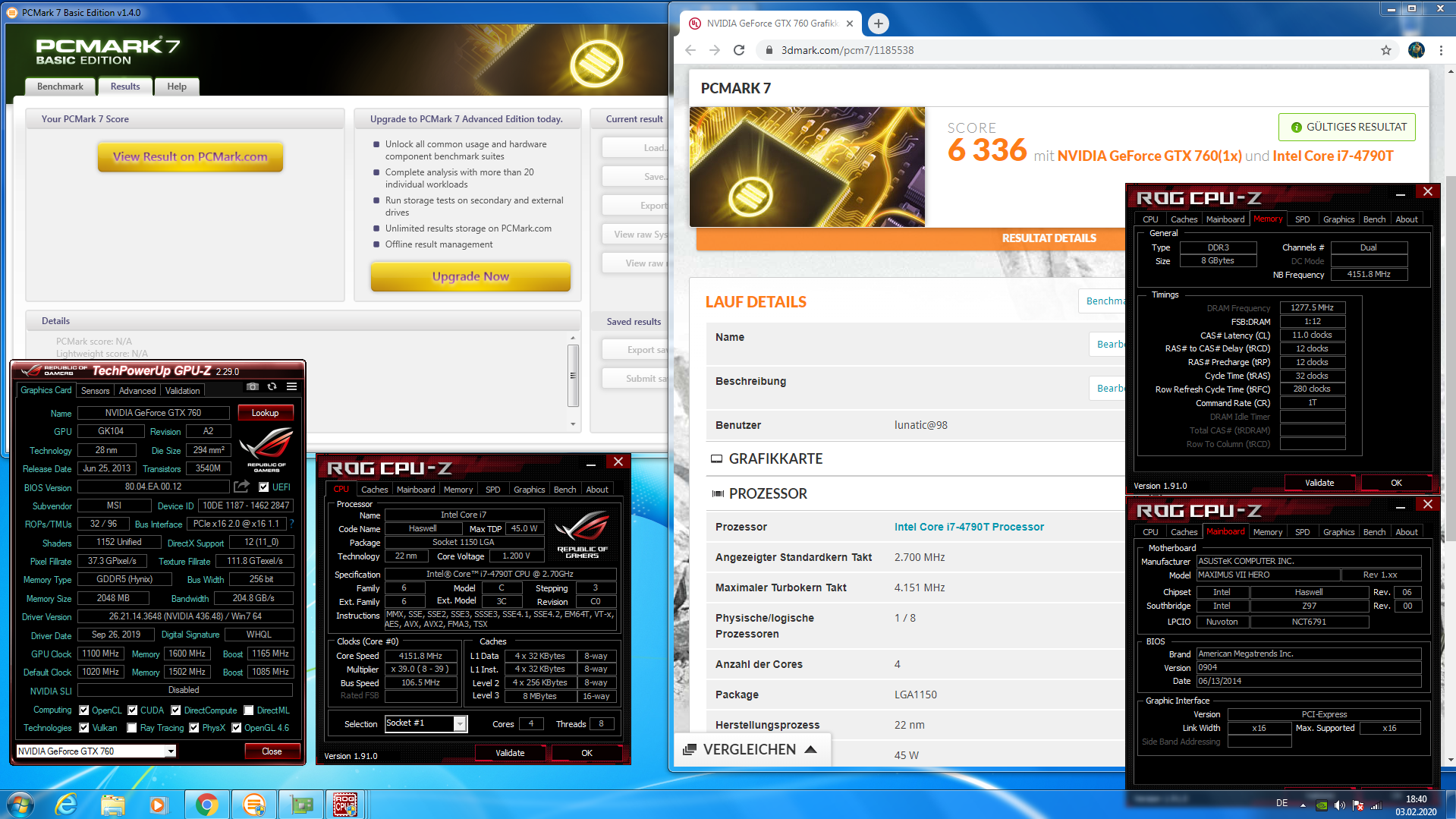Refresh GPU-Z data with the refresh icon
Screen dimensions: 1456x819
272,387
